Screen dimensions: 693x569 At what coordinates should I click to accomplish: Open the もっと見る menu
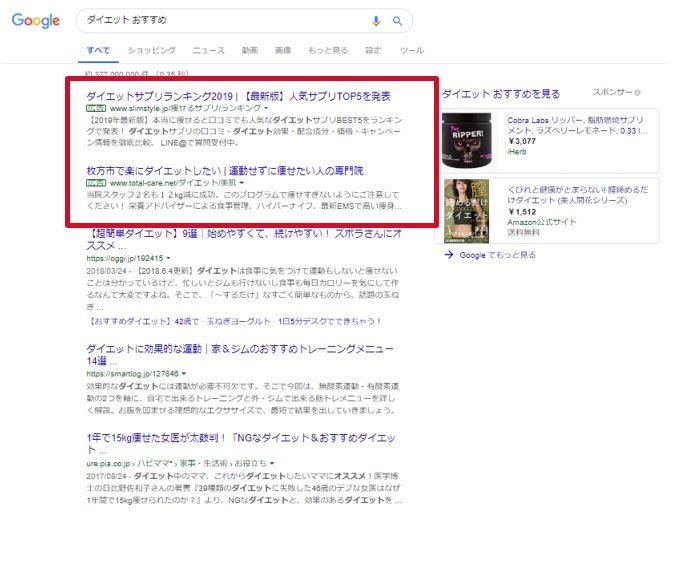coord(328,50)
